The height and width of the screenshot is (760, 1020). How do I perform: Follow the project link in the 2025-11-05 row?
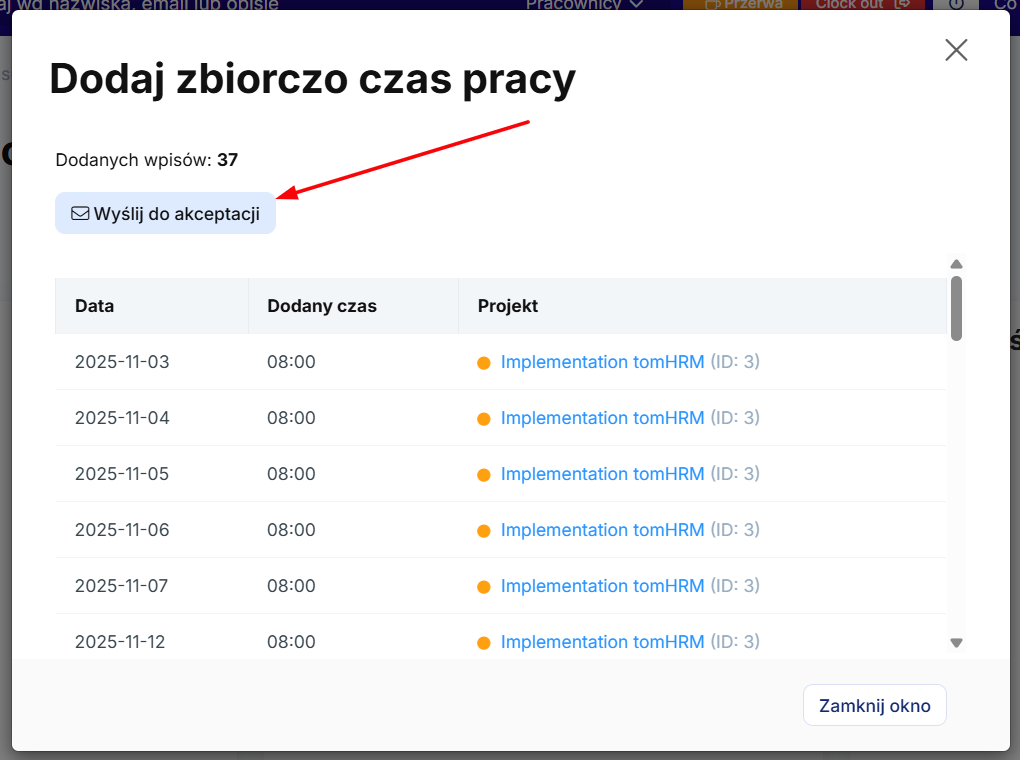pos(602,474)
